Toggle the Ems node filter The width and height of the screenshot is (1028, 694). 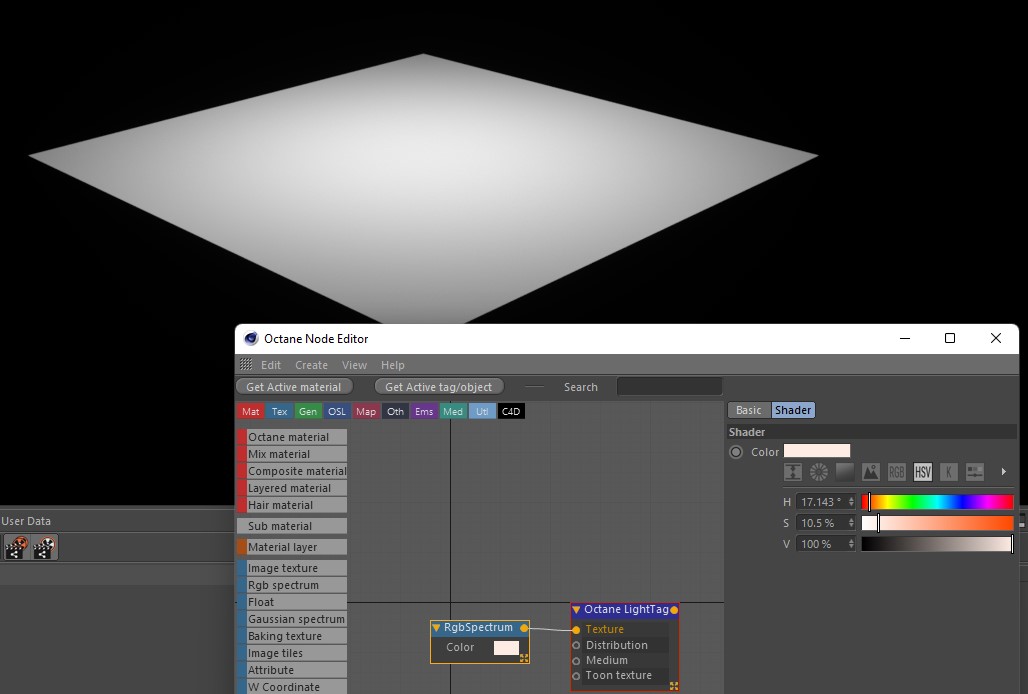point(424,412)
